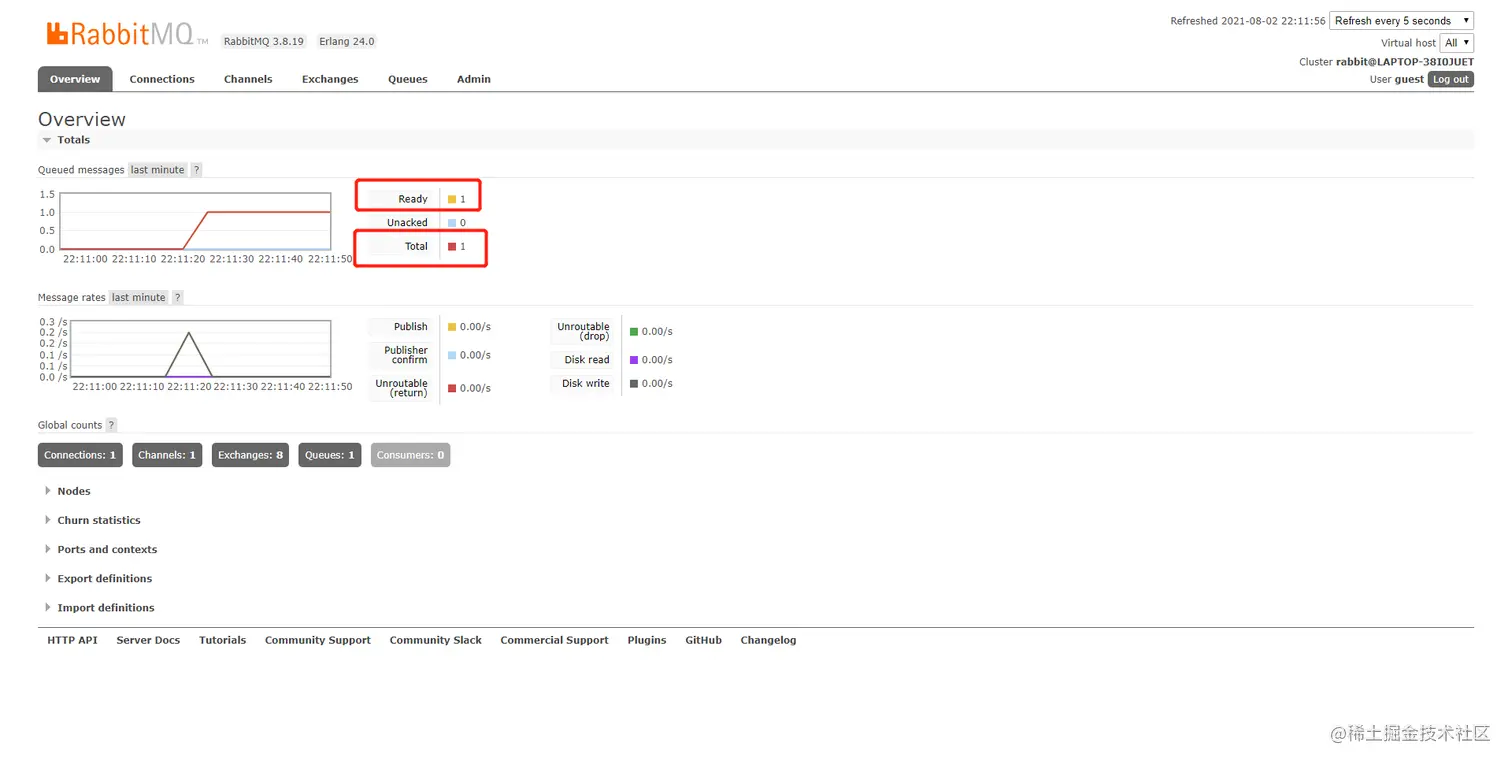Change Message rates last minute range
The height and width of the screenshot is (765, 1512).
click(139, 298)
